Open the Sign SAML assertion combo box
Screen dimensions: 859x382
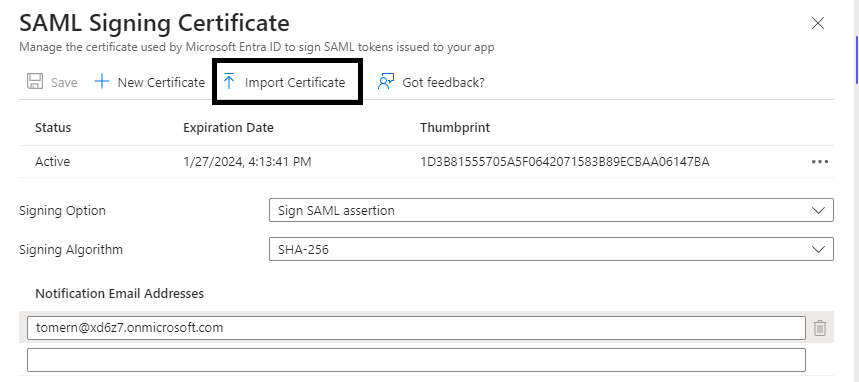click(x=551, y=210)
